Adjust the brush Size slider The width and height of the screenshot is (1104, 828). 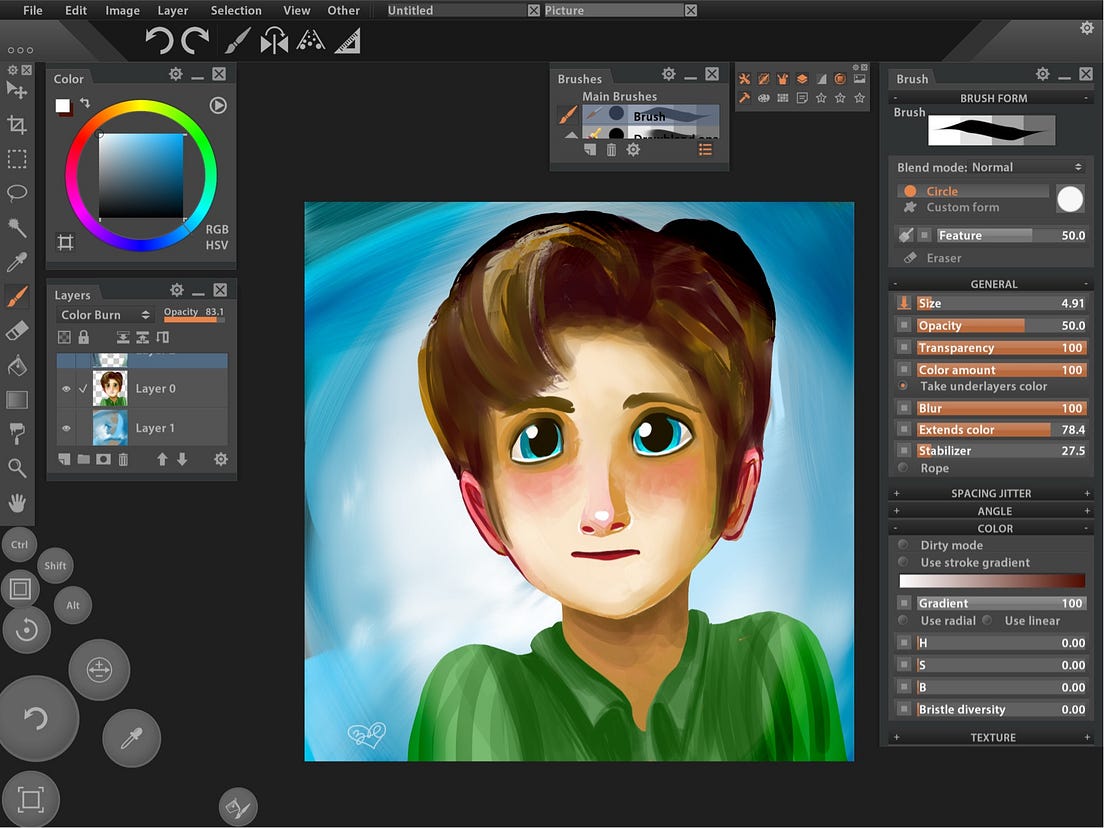[x=1001, y=303]
